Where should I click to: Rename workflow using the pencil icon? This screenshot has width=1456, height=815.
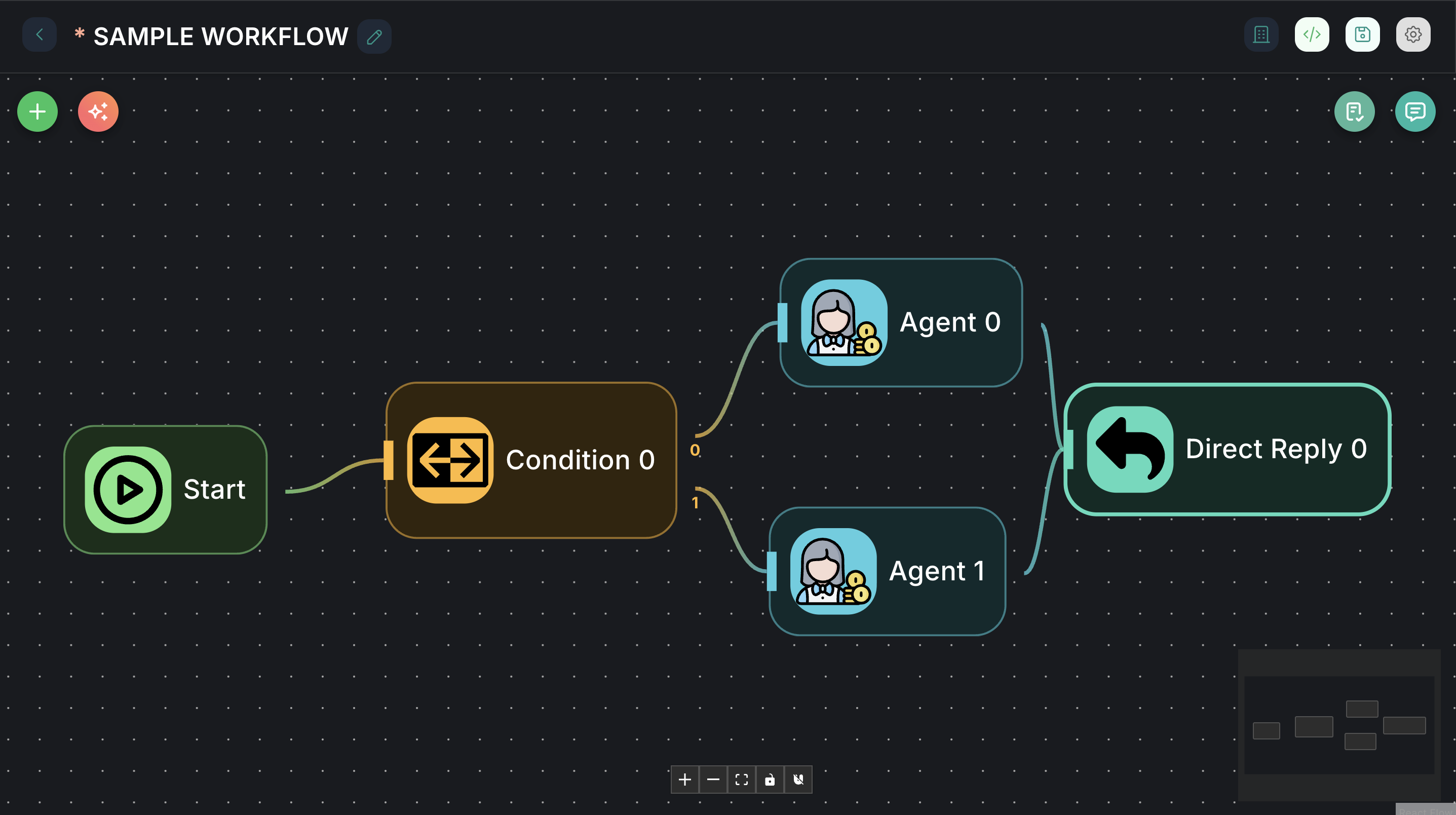point(373,37)
